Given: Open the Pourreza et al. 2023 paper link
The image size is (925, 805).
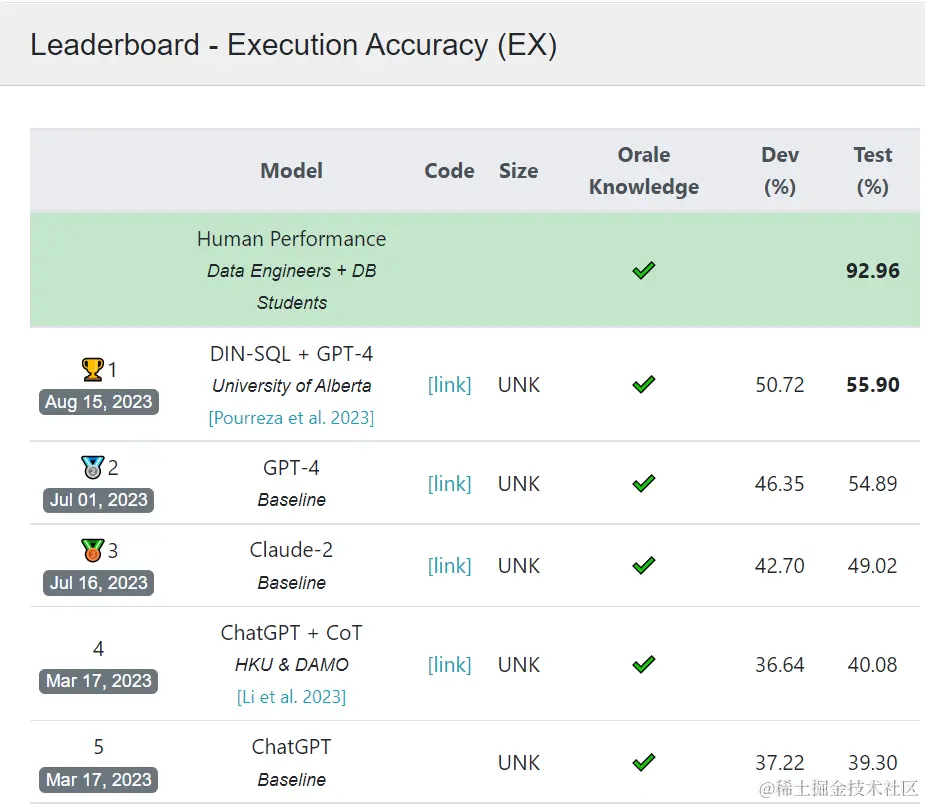Looking at the screenshot, I should click(291, 418).
